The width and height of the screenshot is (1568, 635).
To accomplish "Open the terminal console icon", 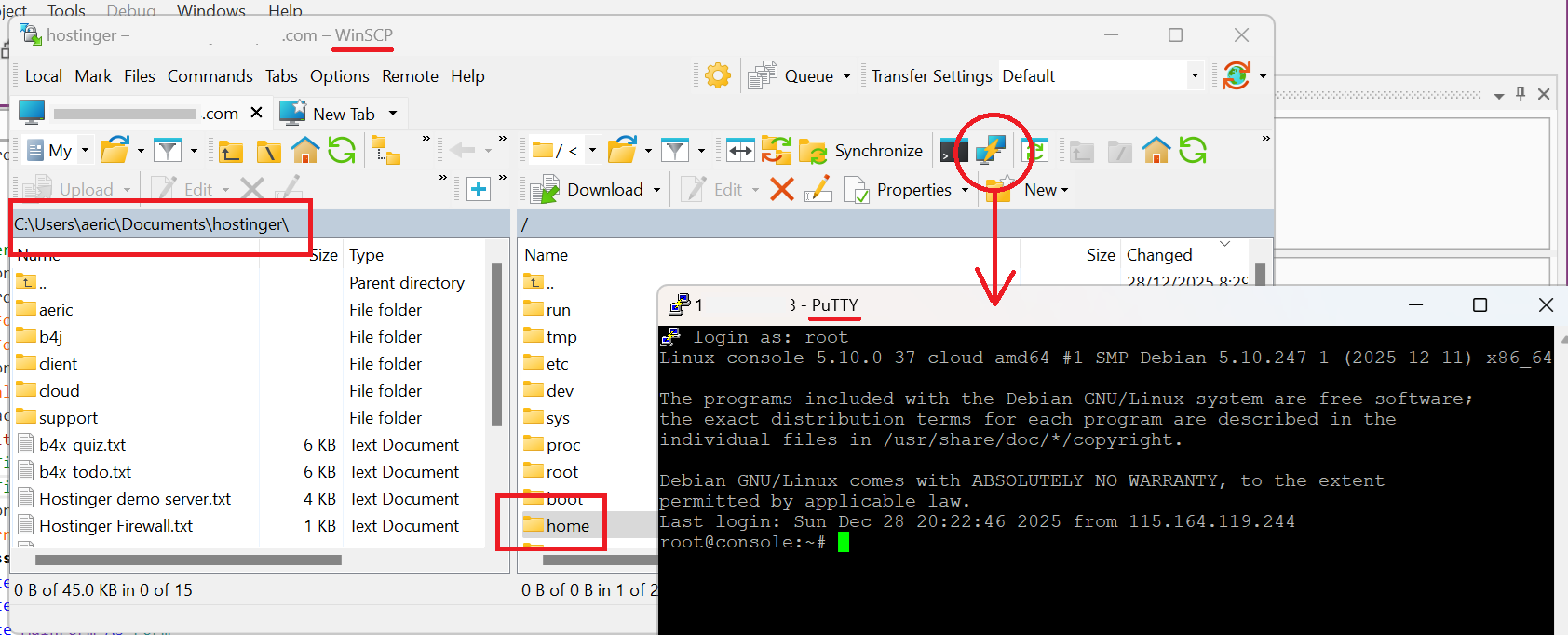I will click(x=953, y=150).
